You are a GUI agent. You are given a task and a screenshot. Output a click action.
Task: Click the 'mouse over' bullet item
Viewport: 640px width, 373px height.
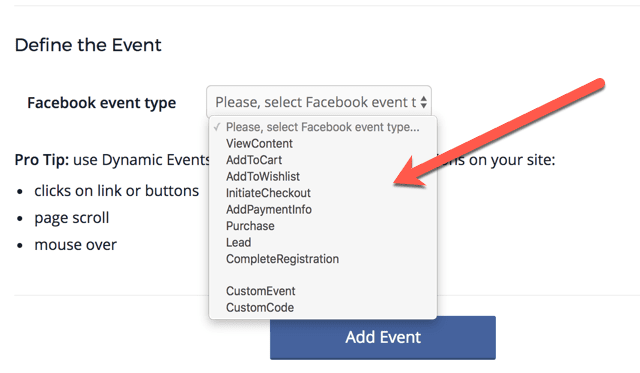coord(76,245)
